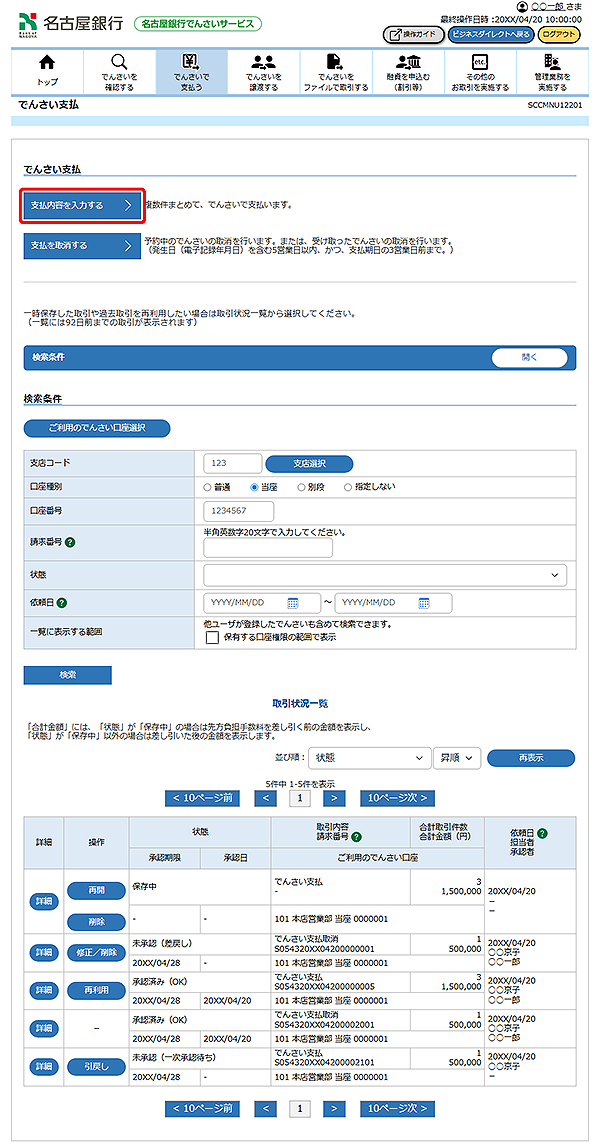600x1147 pixels.
Task: Click help icon next to 請求番号
Action: [71, 543]
